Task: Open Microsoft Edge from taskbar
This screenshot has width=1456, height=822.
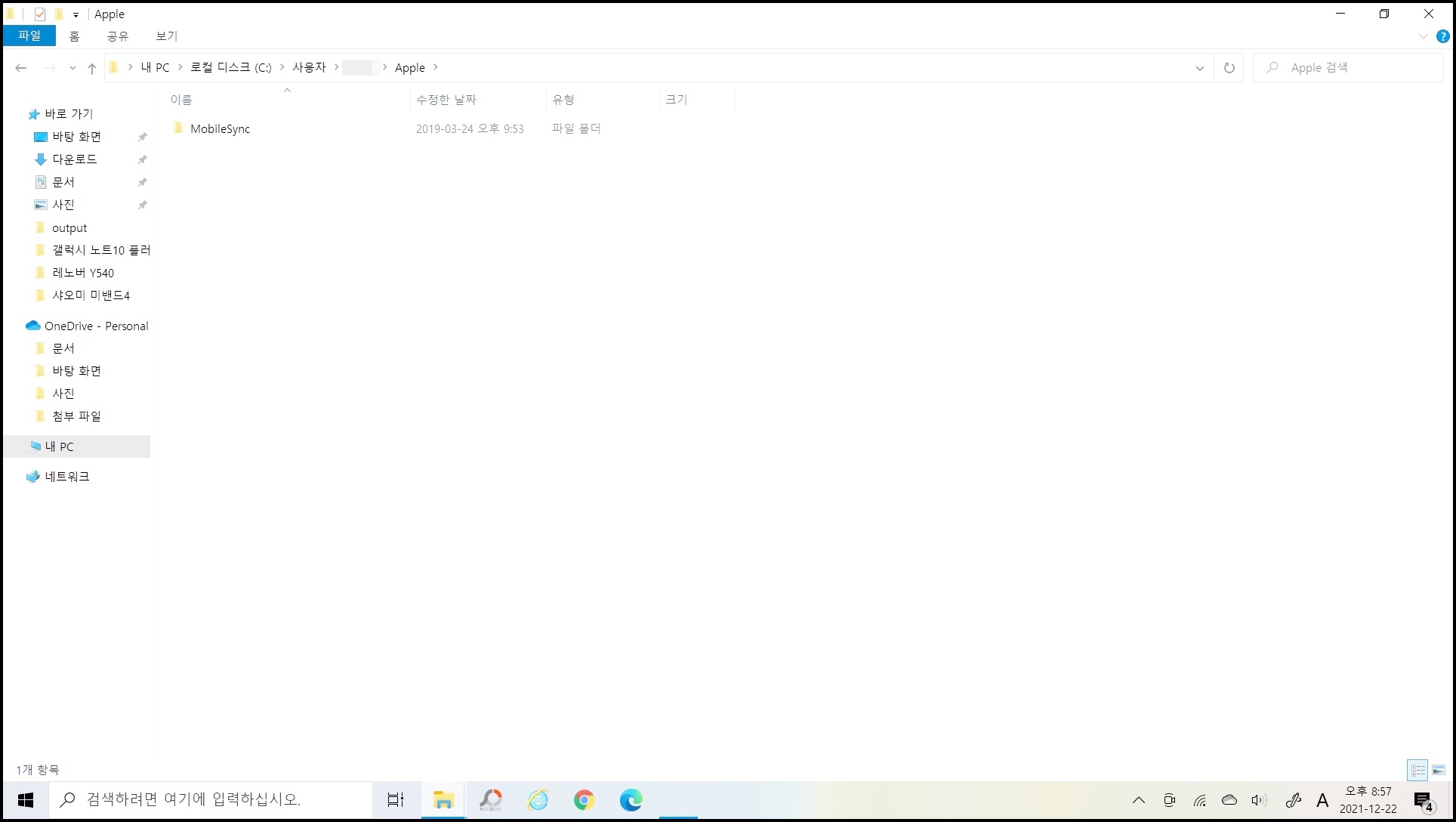Action: pyautogui.click(x=631, y=799)
